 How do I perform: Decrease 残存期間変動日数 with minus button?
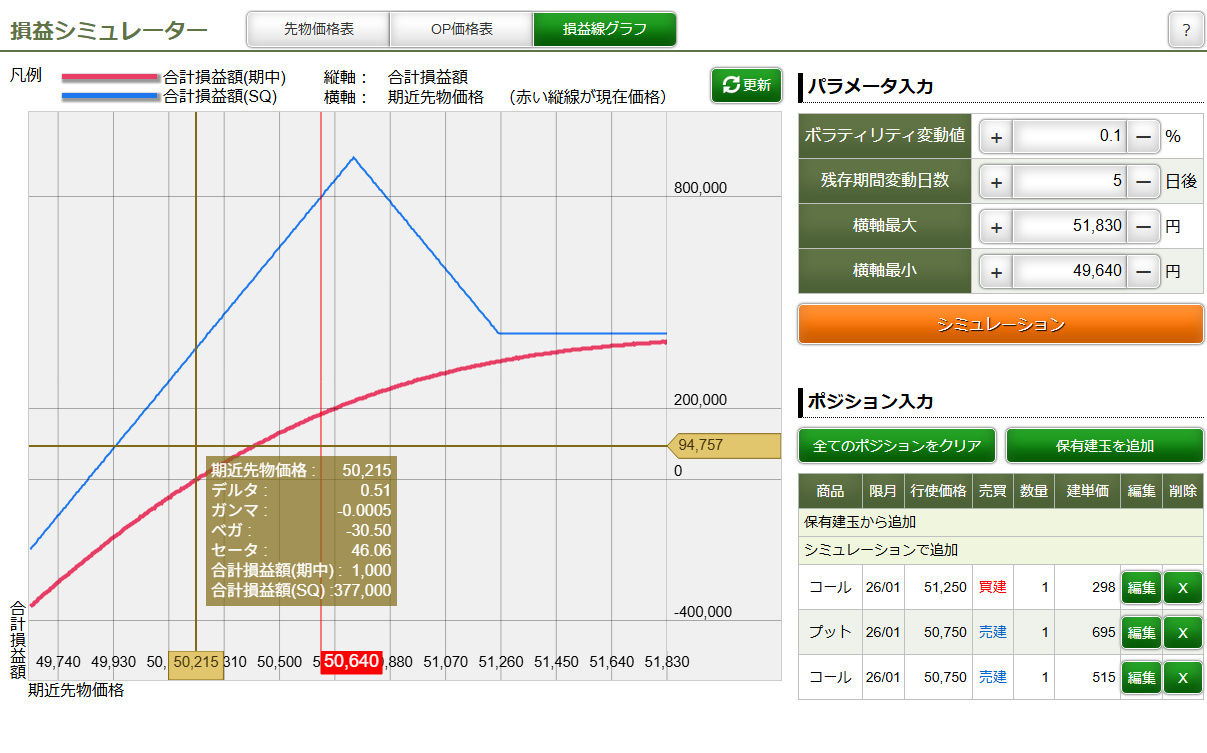[x=1143, y=181]
